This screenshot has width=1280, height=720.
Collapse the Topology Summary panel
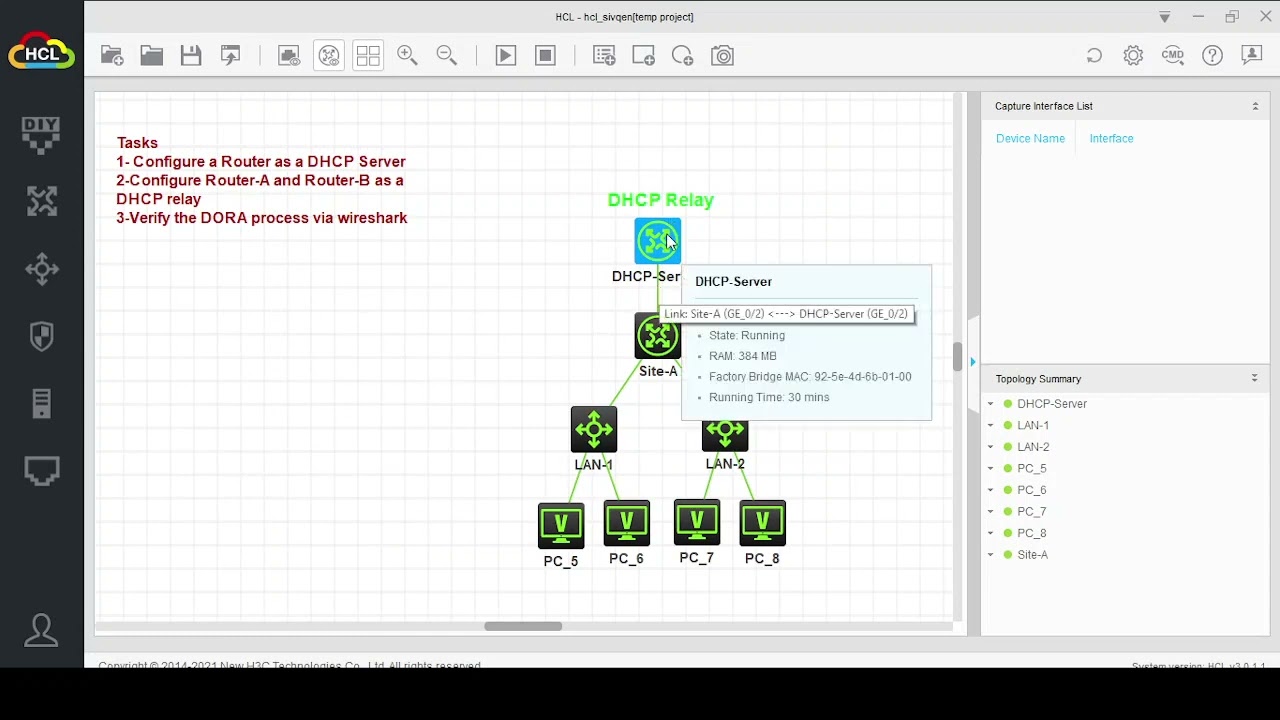point(1255,379)
